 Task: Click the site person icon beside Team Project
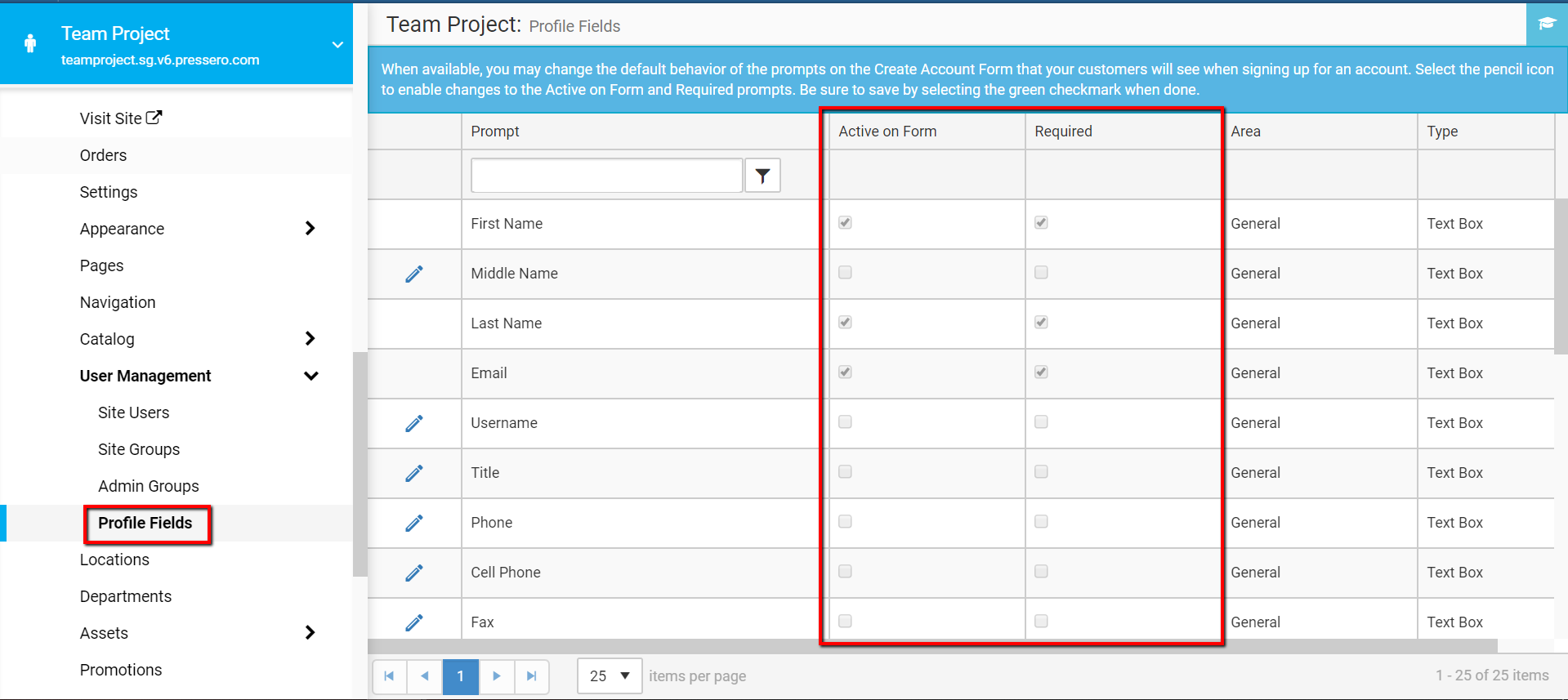click(x=30, y=43)
